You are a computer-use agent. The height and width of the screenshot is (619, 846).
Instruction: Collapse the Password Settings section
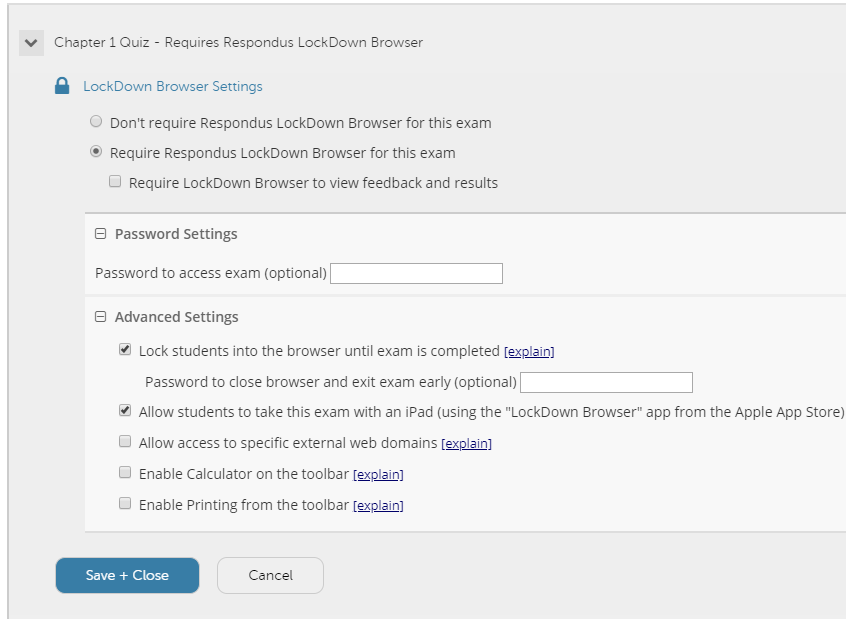100,234
